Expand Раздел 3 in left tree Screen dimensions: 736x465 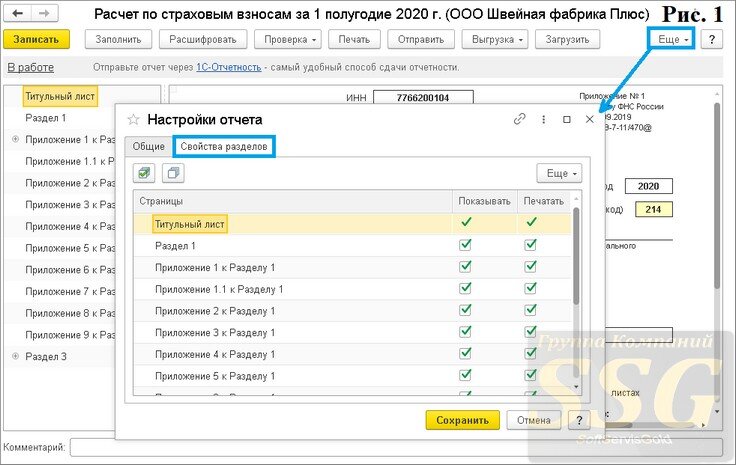click(x=15, y=356)
